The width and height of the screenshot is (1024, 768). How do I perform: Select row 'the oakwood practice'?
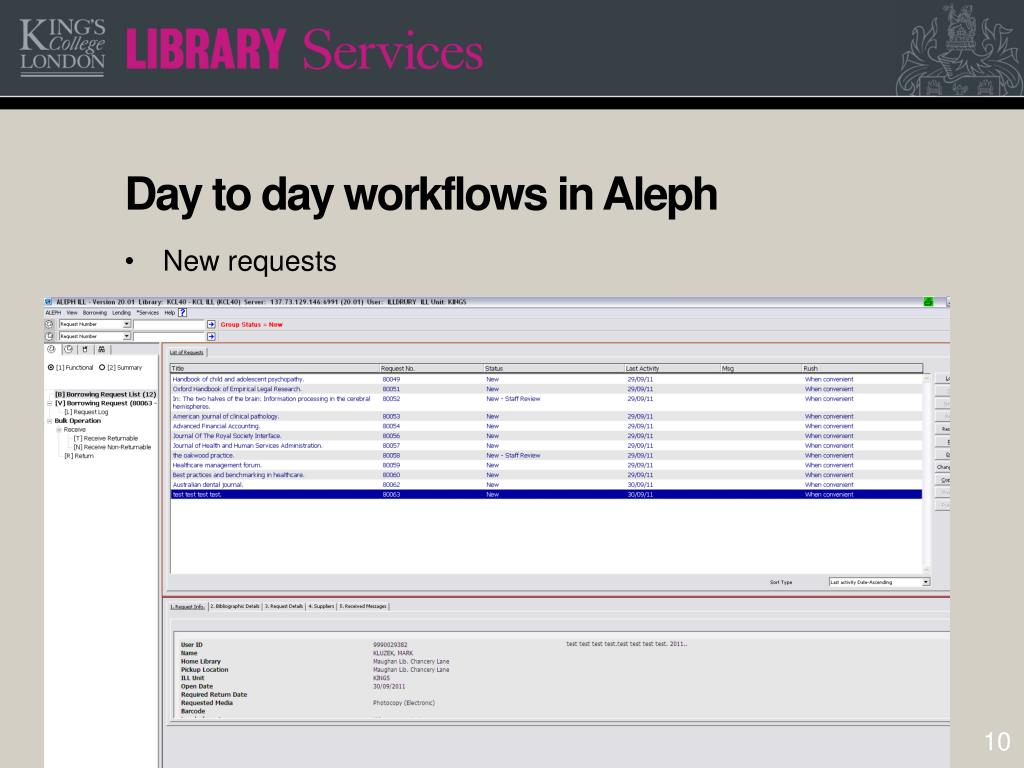point(547,456)
